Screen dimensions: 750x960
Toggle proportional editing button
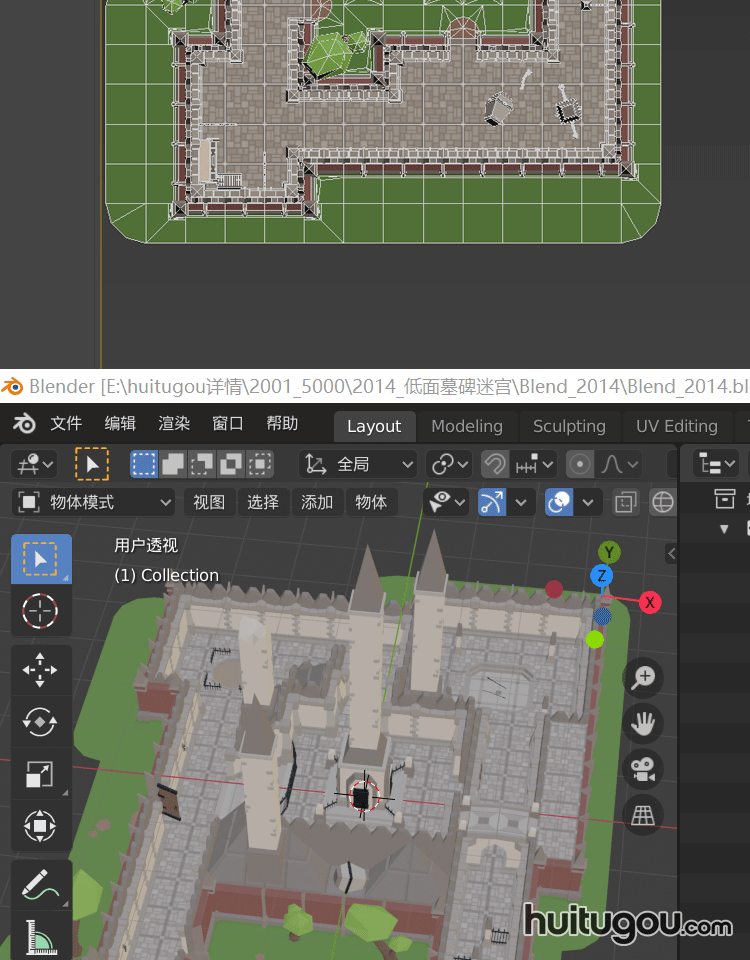pyautogui.click(x=580, y=464)
